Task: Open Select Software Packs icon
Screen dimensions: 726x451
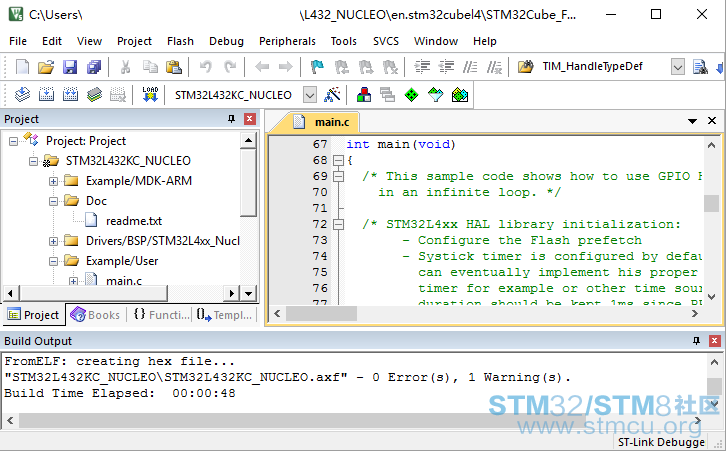Action: (435, 95)
